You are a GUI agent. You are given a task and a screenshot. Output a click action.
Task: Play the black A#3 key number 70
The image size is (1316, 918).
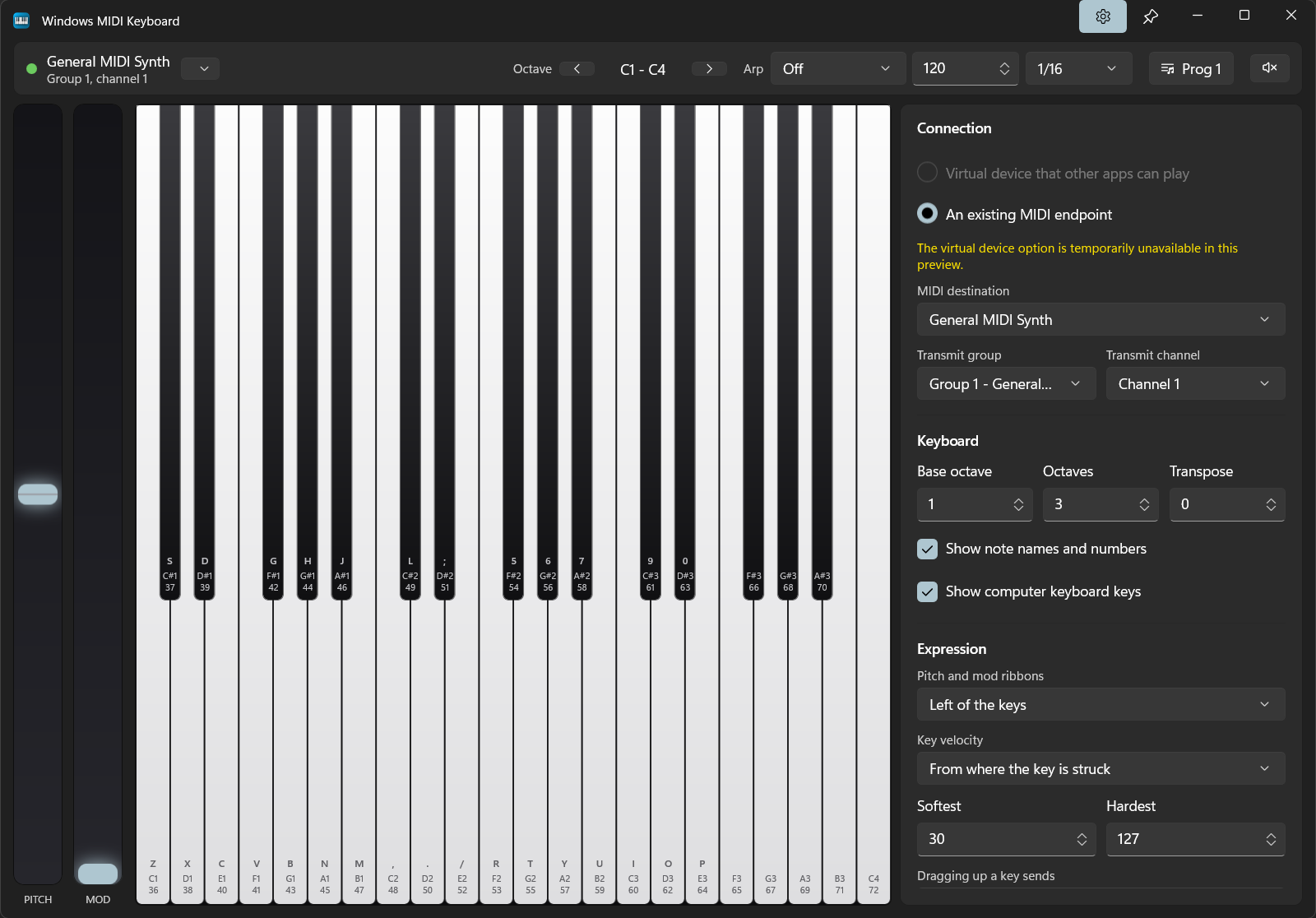[822, 354]
